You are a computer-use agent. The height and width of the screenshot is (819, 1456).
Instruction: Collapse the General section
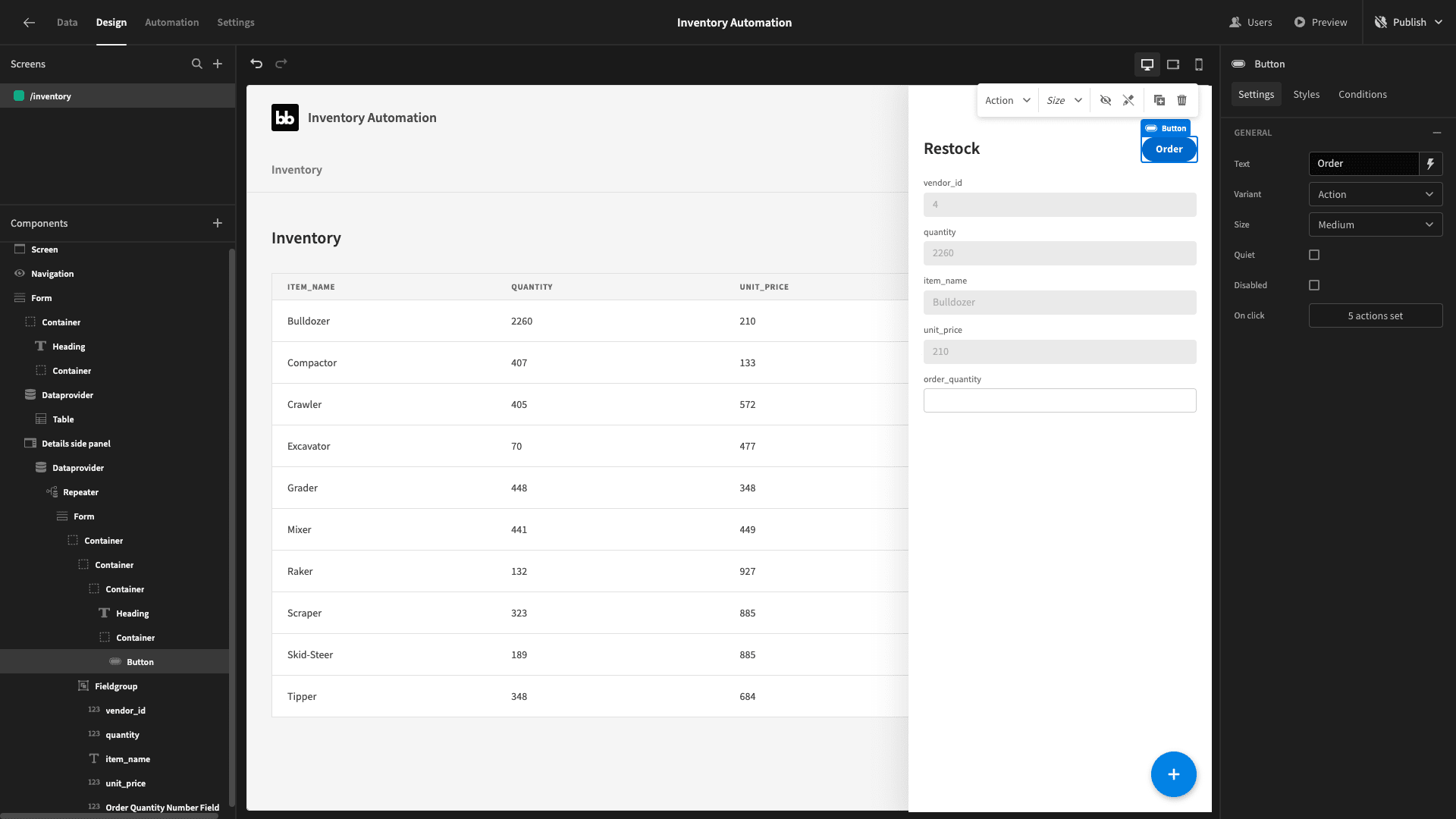click(x=1437, y=133)
